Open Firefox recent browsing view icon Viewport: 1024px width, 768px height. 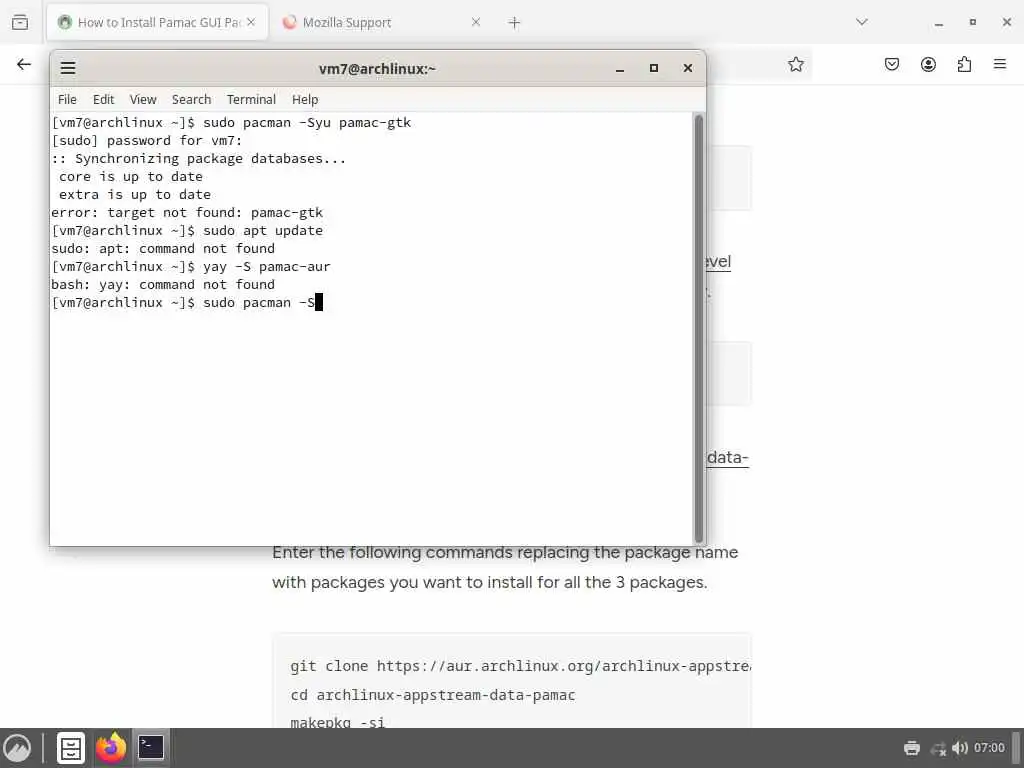pos(20,22)
